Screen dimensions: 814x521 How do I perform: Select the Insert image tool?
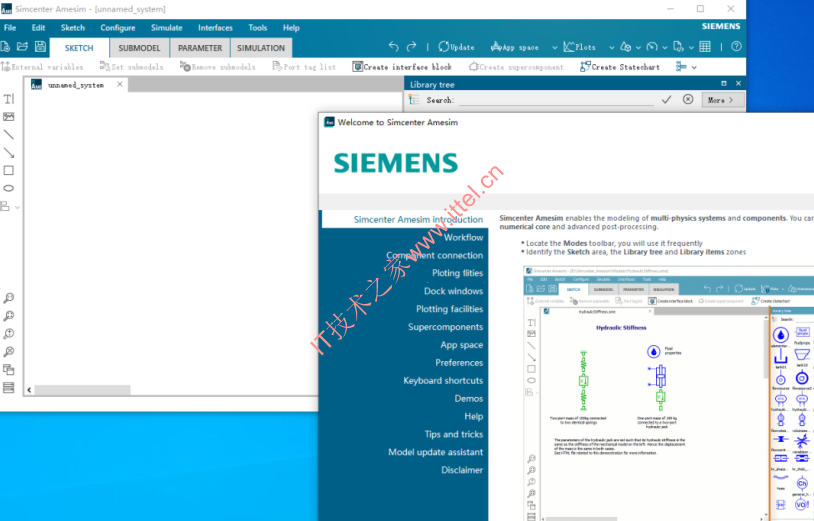point(9,117)
